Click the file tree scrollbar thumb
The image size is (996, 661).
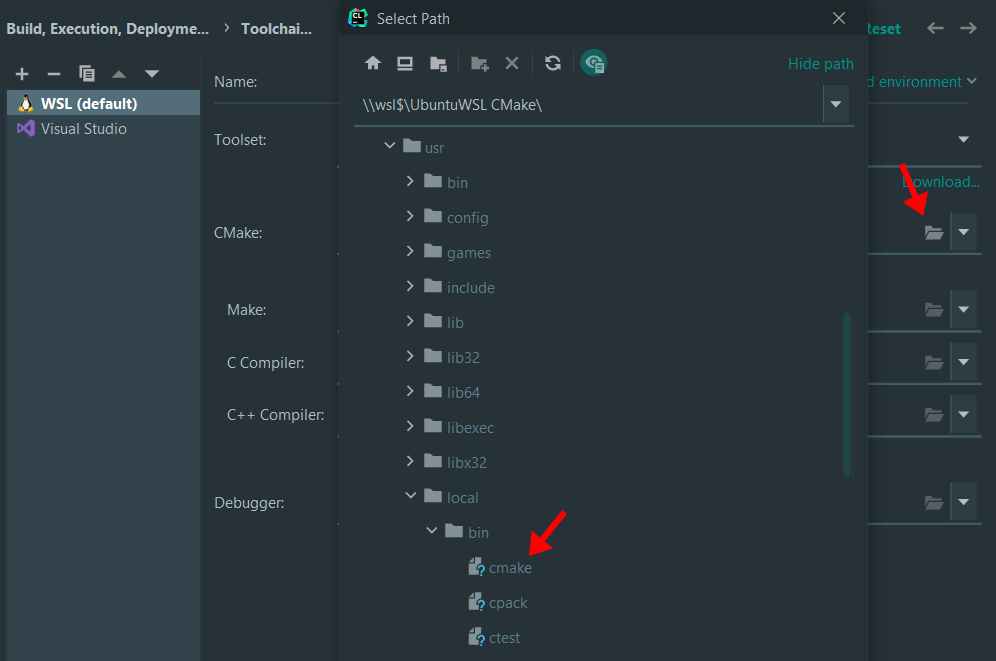pos(847,394)
